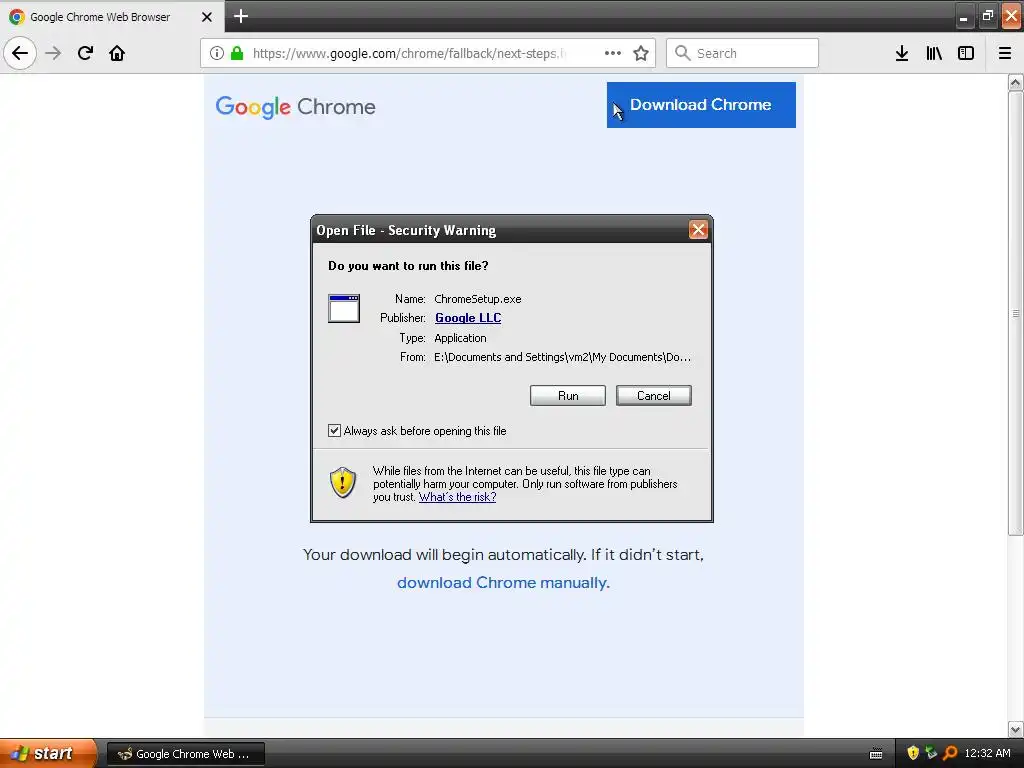Select the Google Chrome Web Browser tab
The height and width of the screenshot is (768, 1024).
tap(112, 16)
